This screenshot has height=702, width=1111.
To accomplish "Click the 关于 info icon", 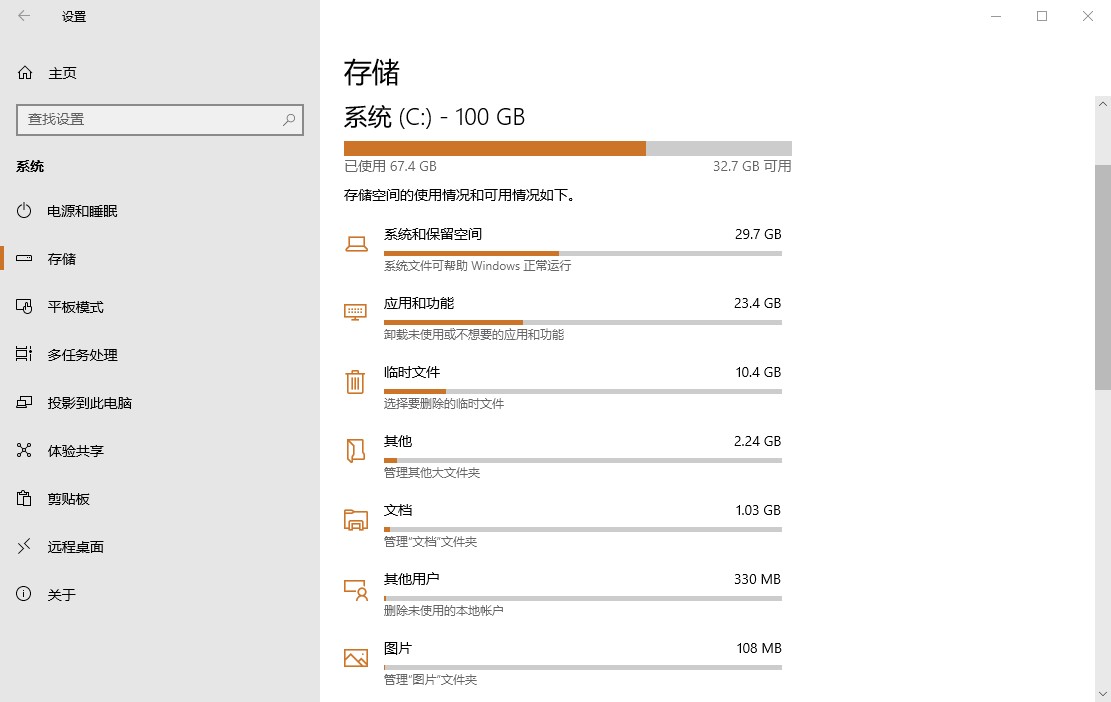I will (23, 594).
